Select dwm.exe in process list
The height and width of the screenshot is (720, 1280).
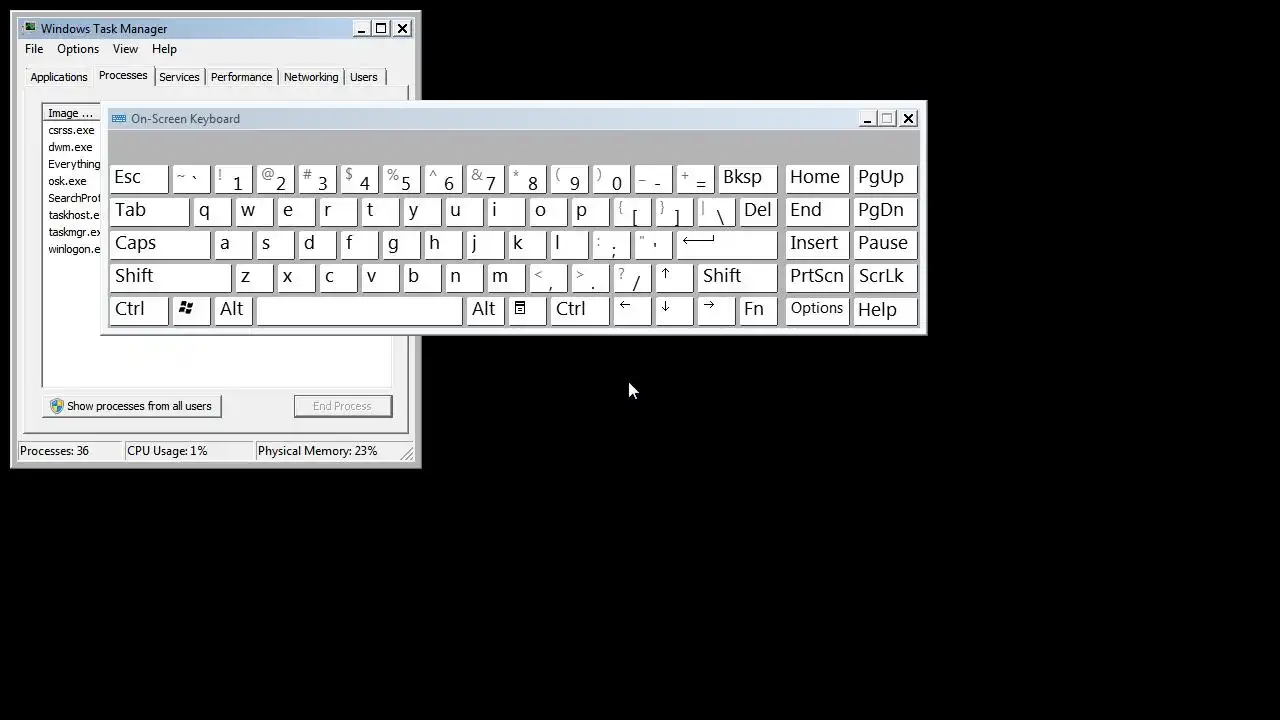[x=72, y=147]
